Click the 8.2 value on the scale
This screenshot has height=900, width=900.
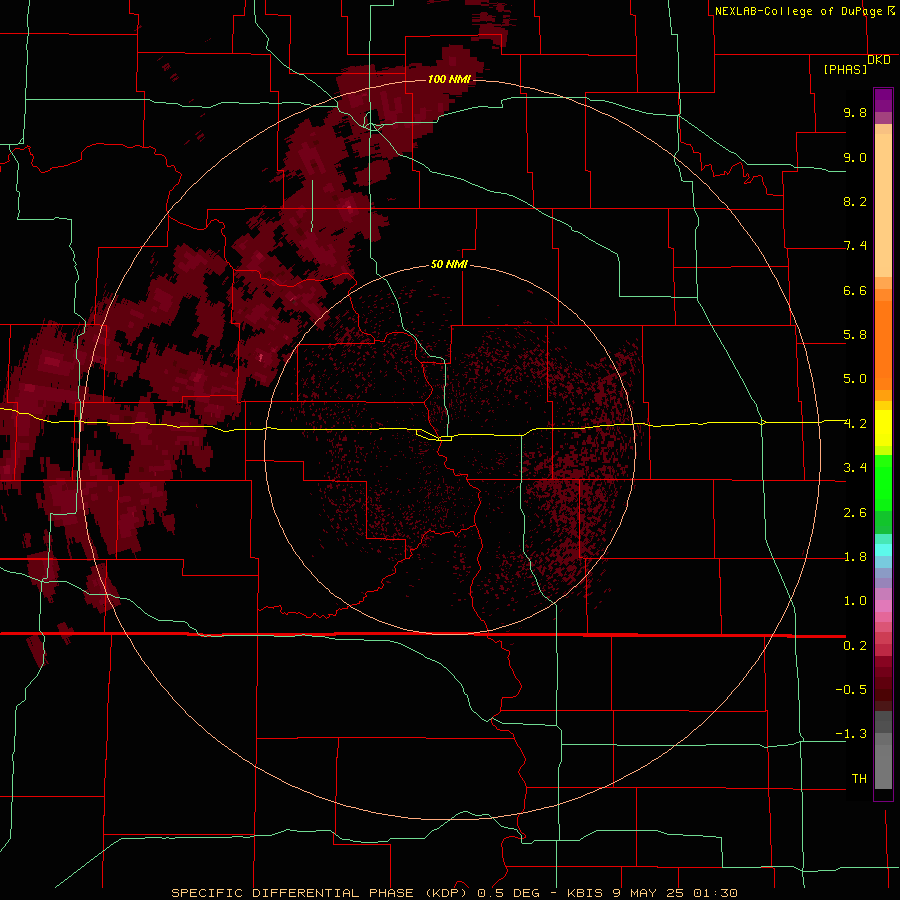[x=855, y=201]
